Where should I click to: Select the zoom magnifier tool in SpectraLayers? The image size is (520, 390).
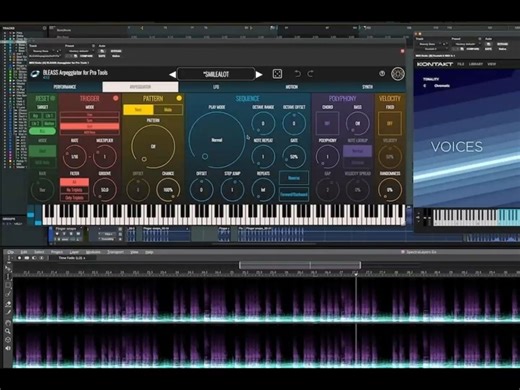8,331
